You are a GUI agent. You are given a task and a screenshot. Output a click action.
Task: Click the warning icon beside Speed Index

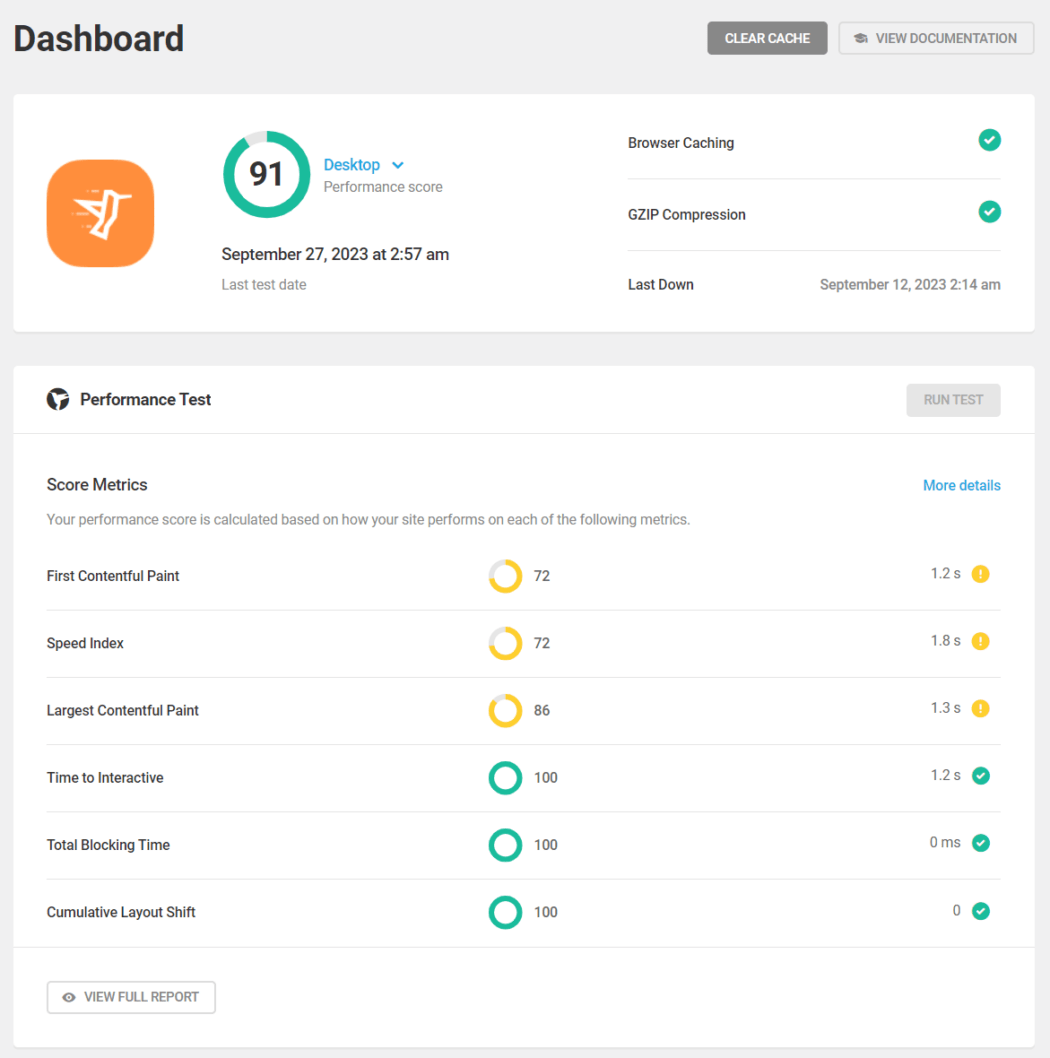coord(980,640)
